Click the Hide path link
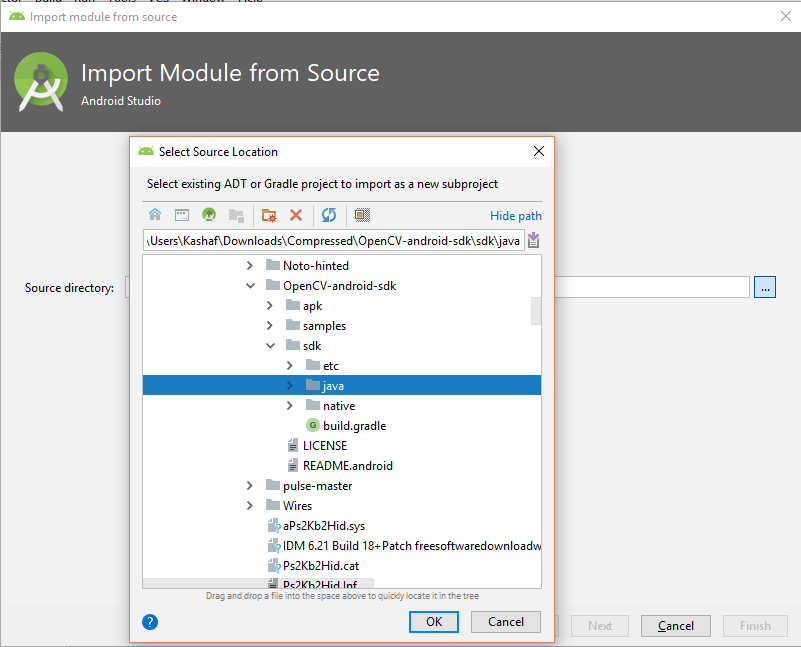Screen dimensions: 801x647 click(x=515, y=216)
